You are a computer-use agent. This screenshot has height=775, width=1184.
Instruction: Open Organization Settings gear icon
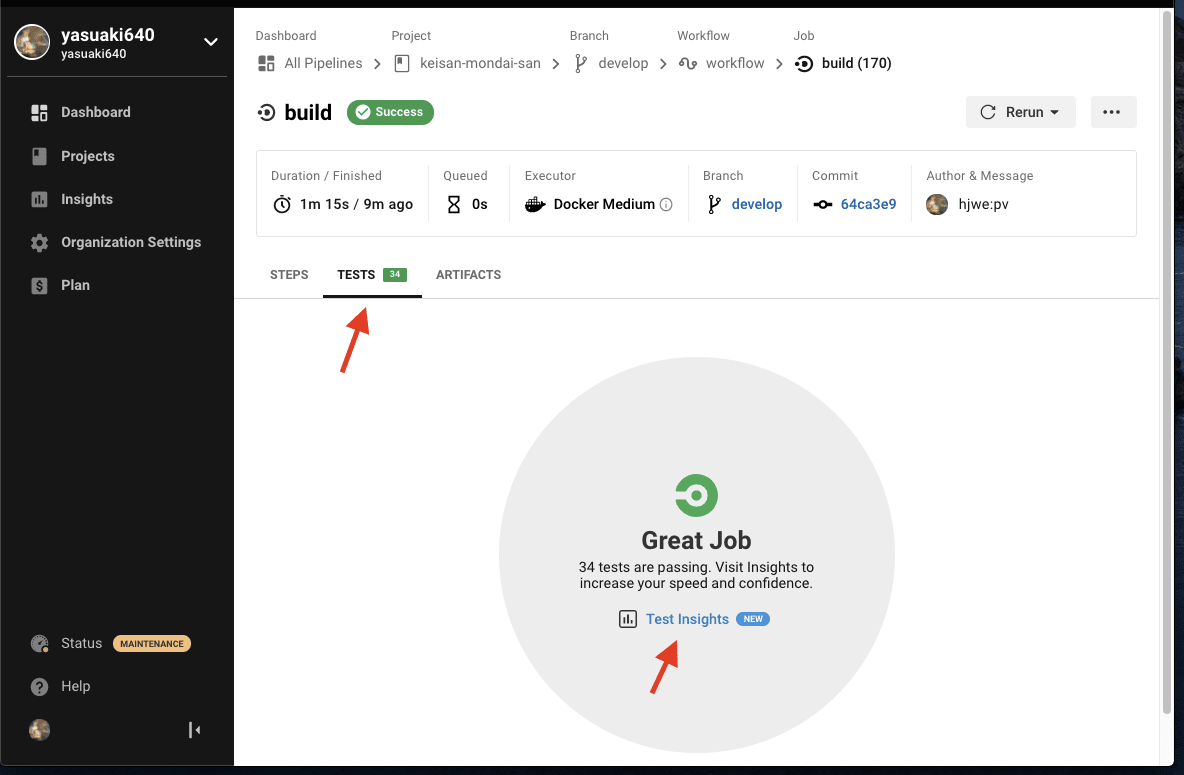pos(39,242)
